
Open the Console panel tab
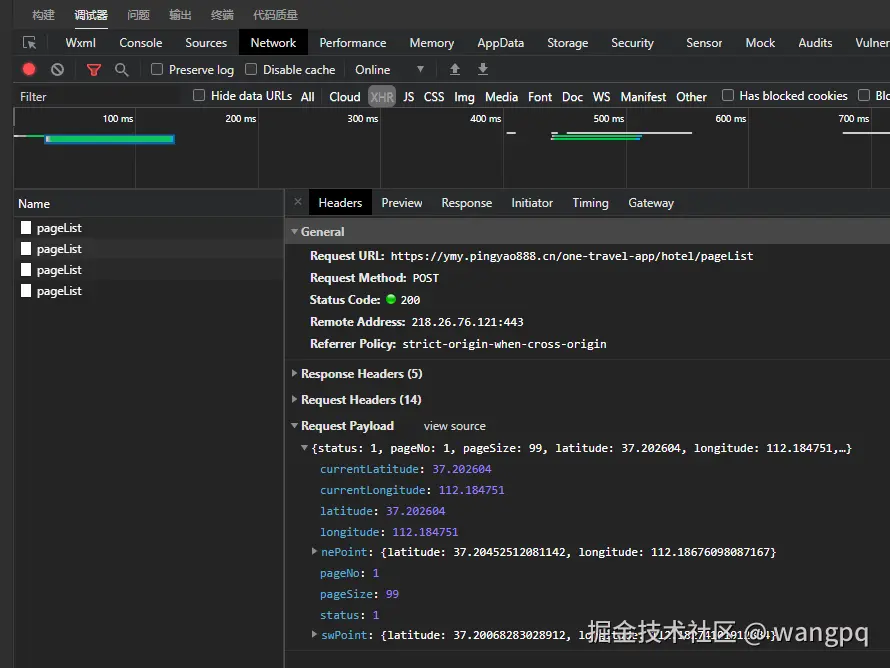(x=141, y=43)
